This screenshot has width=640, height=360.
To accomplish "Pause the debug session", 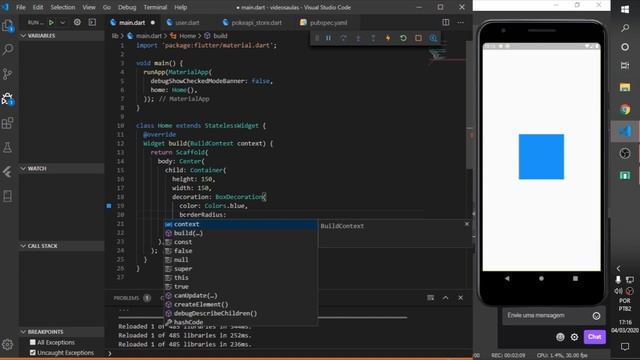I will [328, 38].
